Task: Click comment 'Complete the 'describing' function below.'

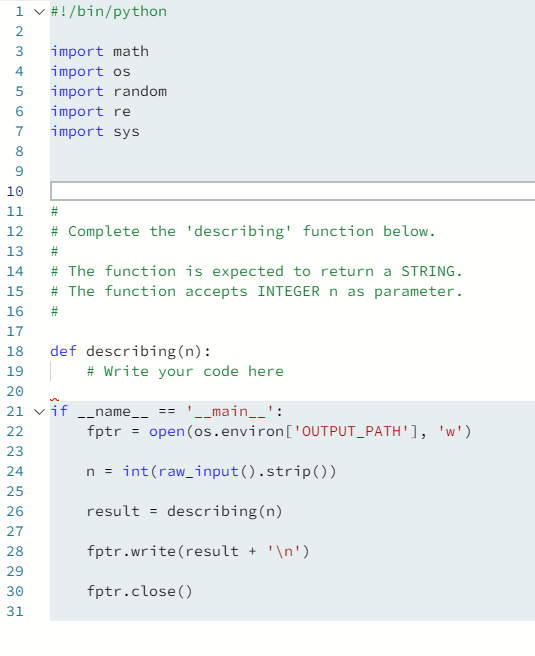Action: coord(243,231)
